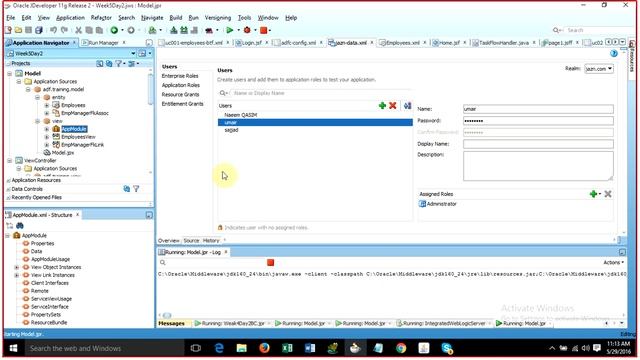640x360 pixels.
Task: Click the Cut scissors toolbar icon
Action: [x=78, y=30]
